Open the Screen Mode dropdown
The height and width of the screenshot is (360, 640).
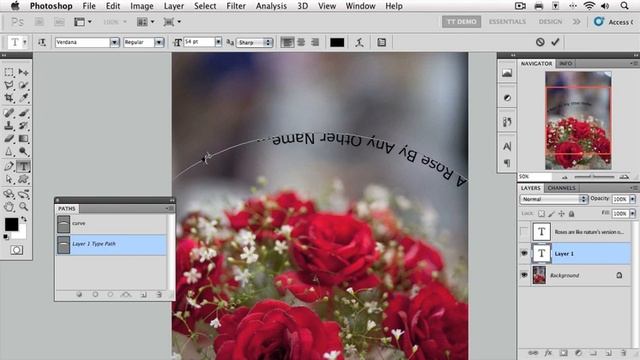[172, 22]
